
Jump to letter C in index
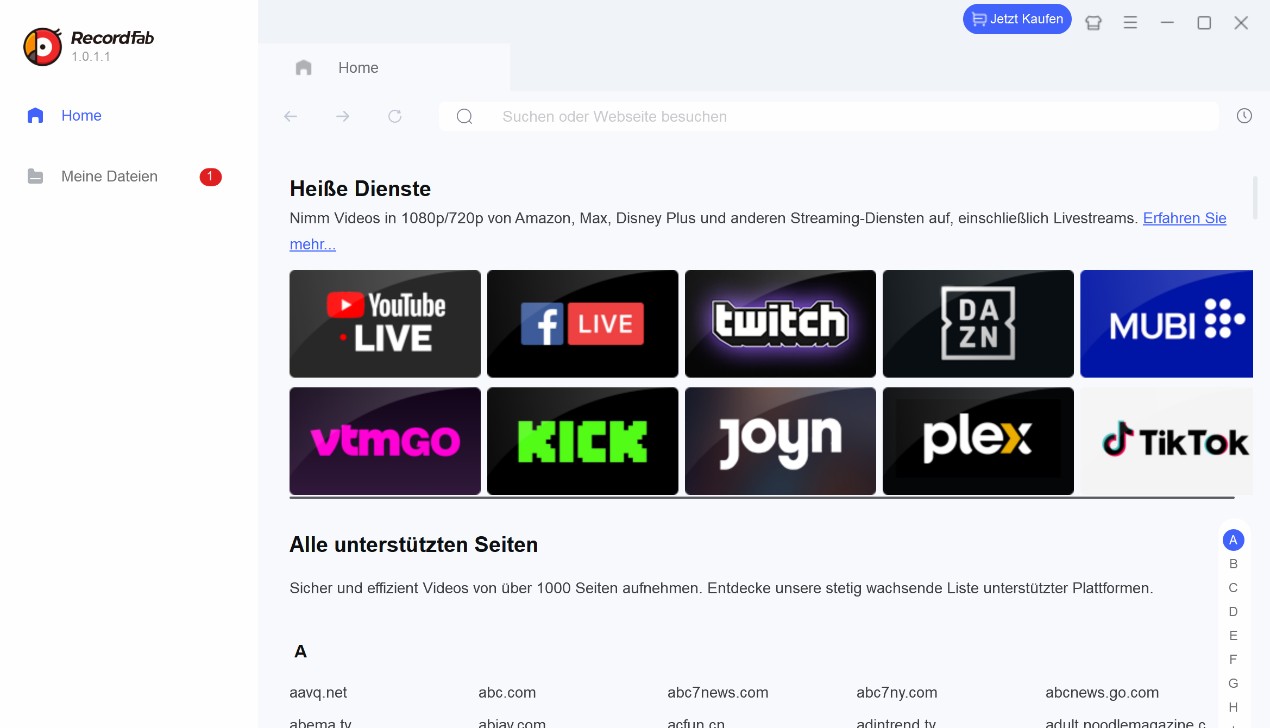(1233, 588)
